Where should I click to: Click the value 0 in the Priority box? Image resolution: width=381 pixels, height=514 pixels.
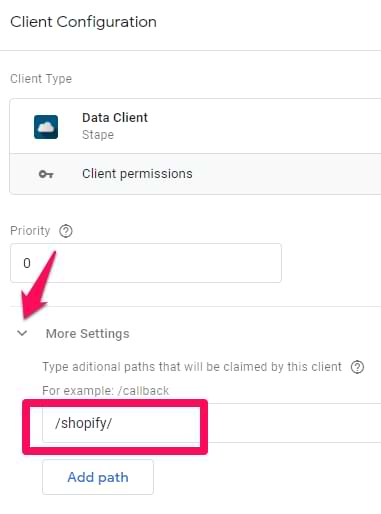pos(27,263)
